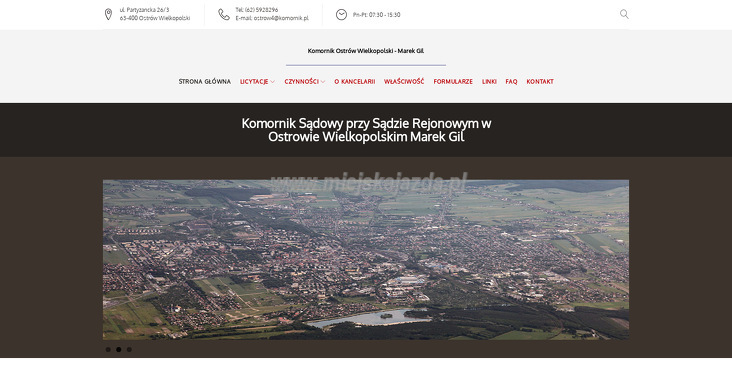Click the aerial city slideshow image

click(x=366, y=260)
